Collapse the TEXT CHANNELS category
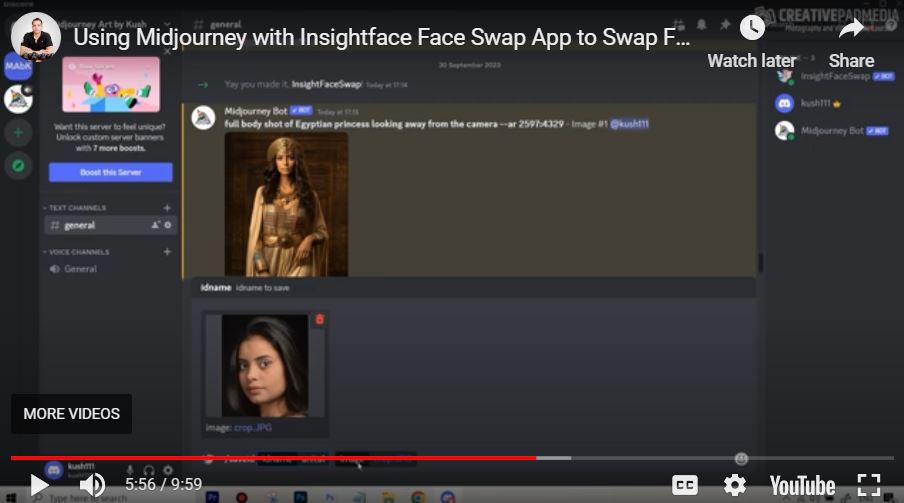Image resolution: width=904 pixels, height=503 pixels. point(75,208)
